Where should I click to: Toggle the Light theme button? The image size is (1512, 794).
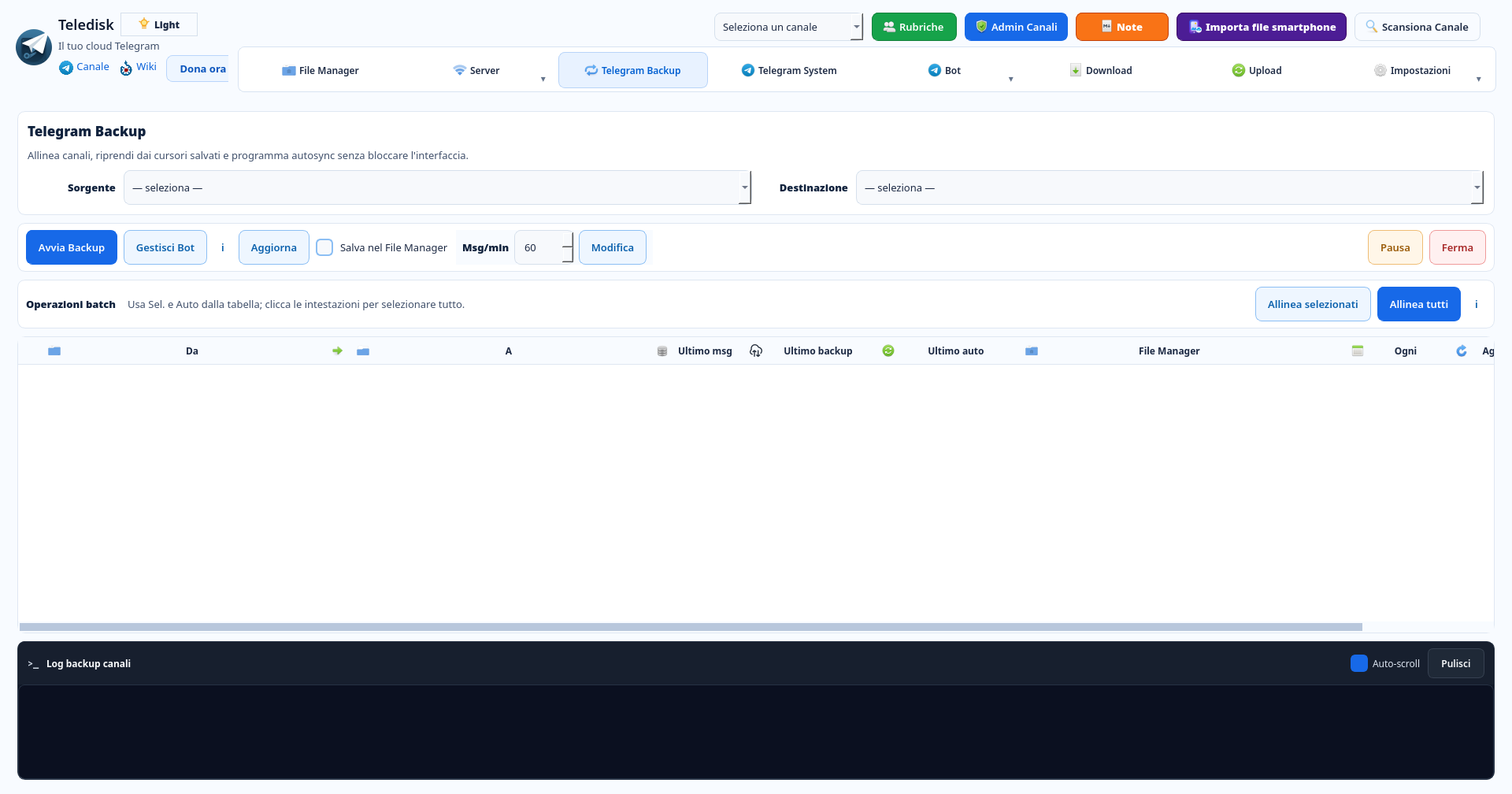(159, 24)
